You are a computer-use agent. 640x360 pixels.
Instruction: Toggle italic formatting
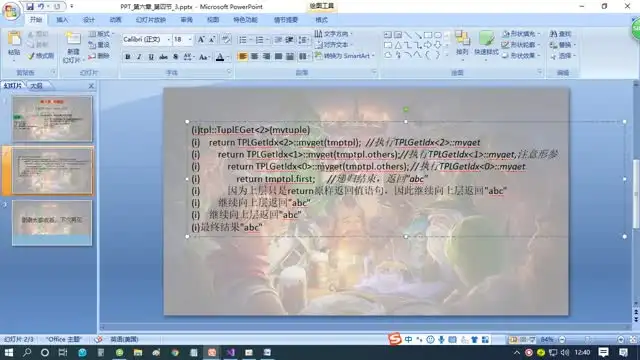(x=139, y=57)
